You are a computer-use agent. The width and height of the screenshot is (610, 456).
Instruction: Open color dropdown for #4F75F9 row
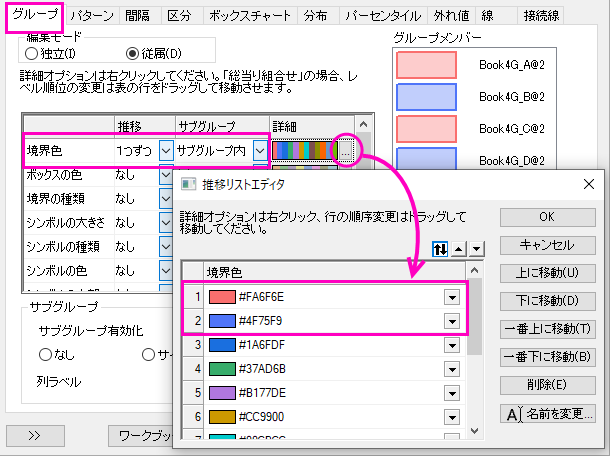pyautogui.click(x=452, y=321)
